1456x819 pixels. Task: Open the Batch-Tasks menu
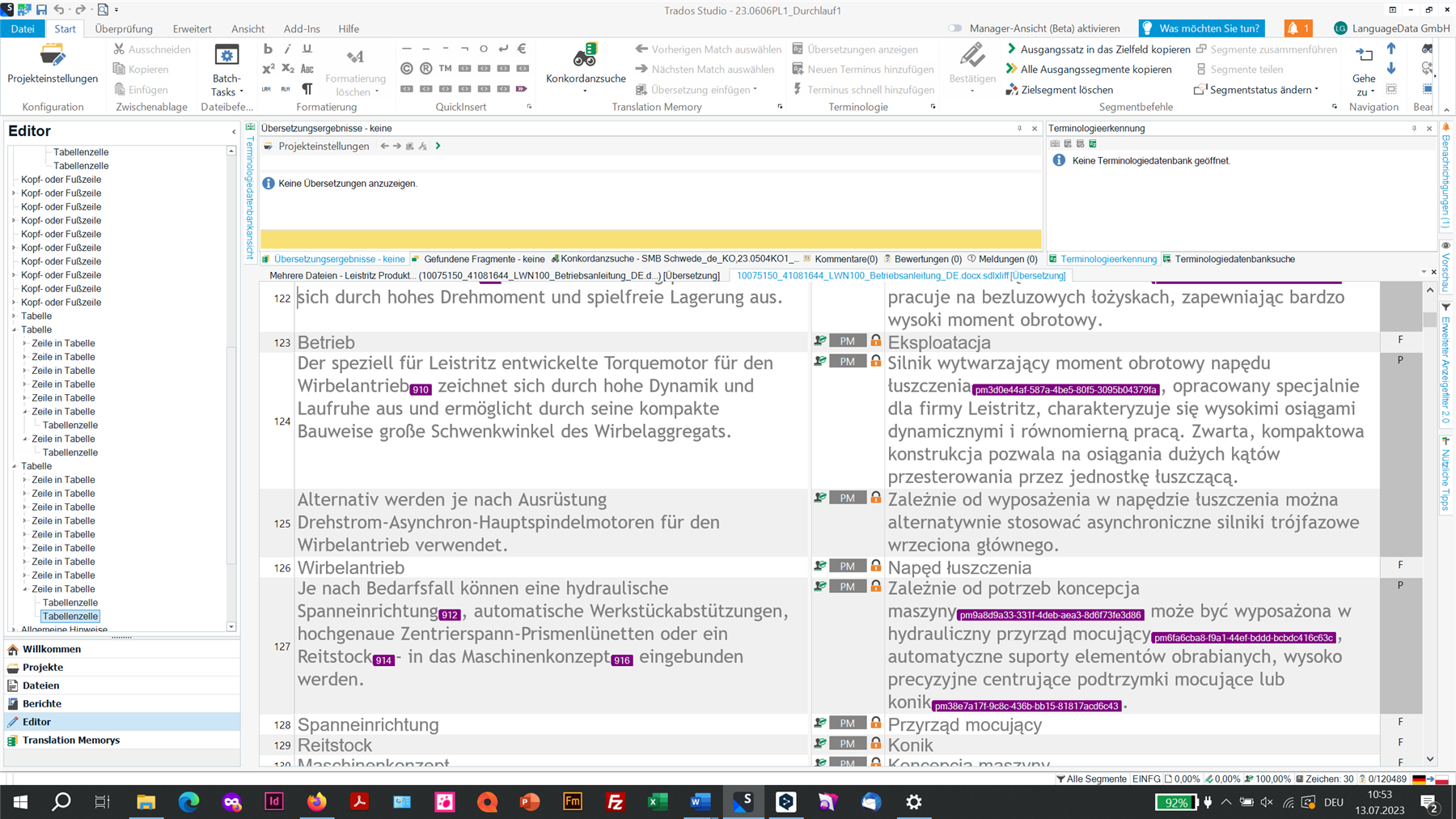[226, 70]
